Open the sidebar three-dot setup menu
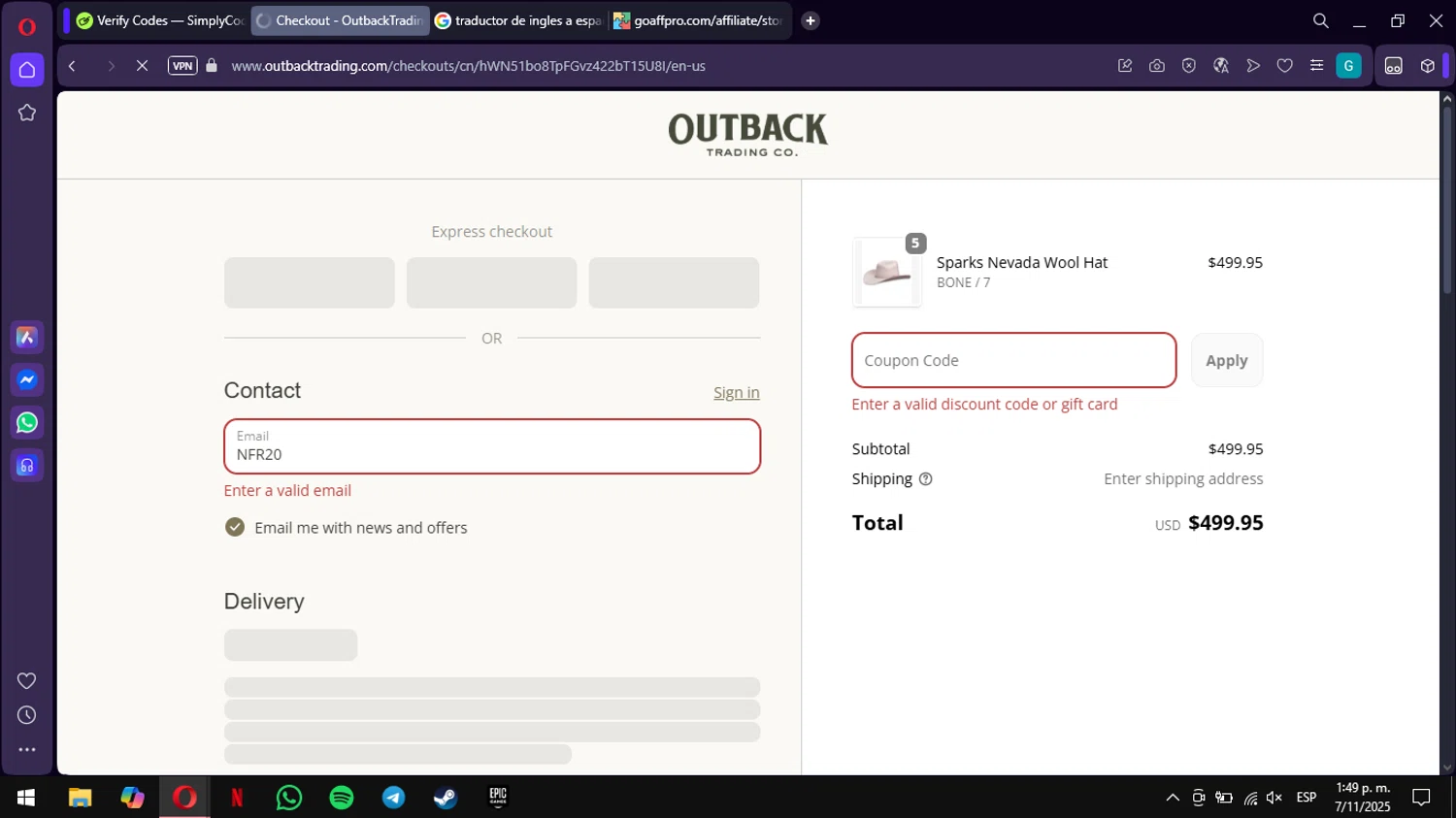 click(x=27, y=750)
